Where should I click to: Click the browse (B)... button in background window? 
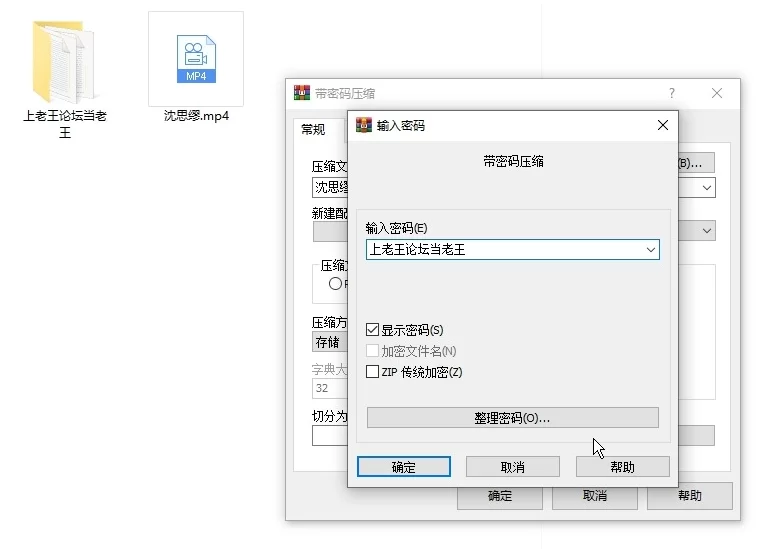(x=696, y=163)
